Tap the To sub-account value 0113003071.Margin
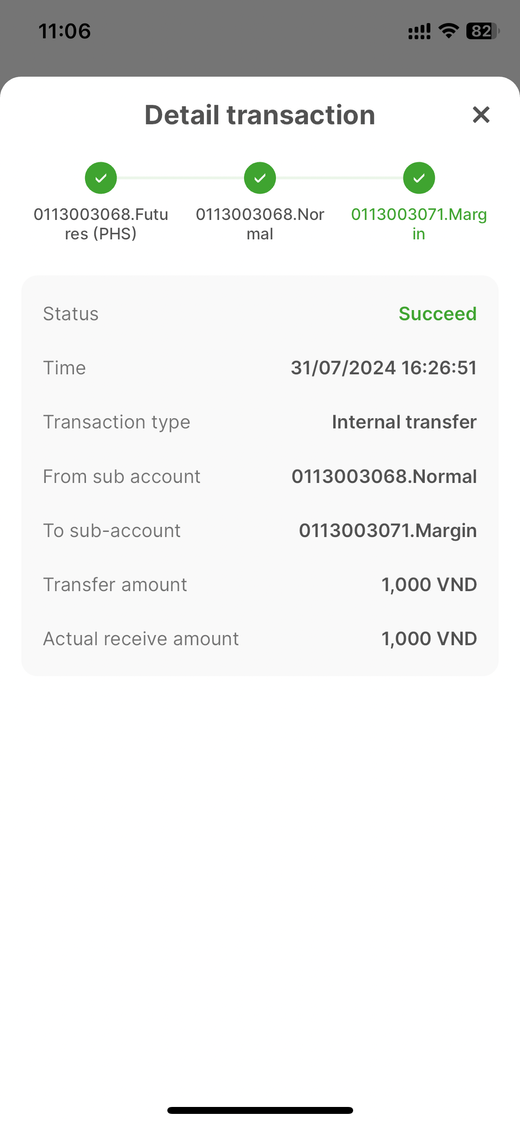 tap(387, 530)
